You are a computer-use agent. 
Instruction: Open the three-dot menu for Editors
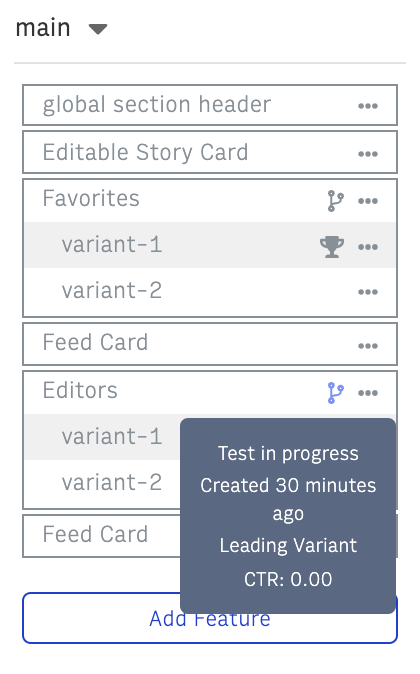pyautogui.click(x=368, y=393)
